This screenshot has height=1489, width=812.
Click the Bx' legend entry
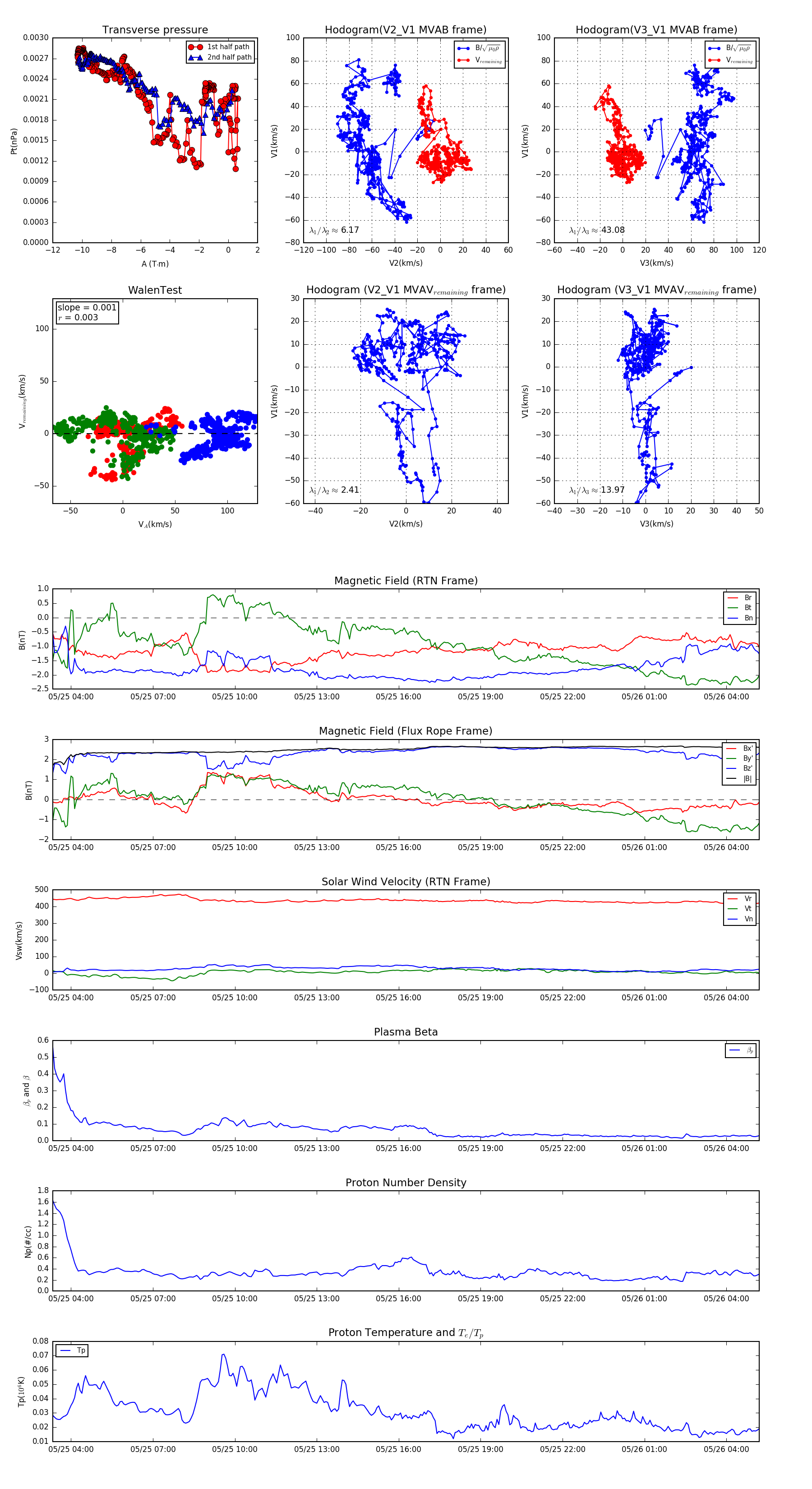740,748
